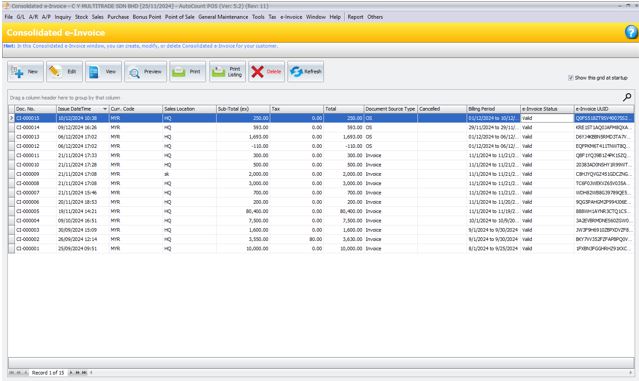The image size is (639, 381).
Task: Open the A/R menu
Action: [x=33, y=17]
